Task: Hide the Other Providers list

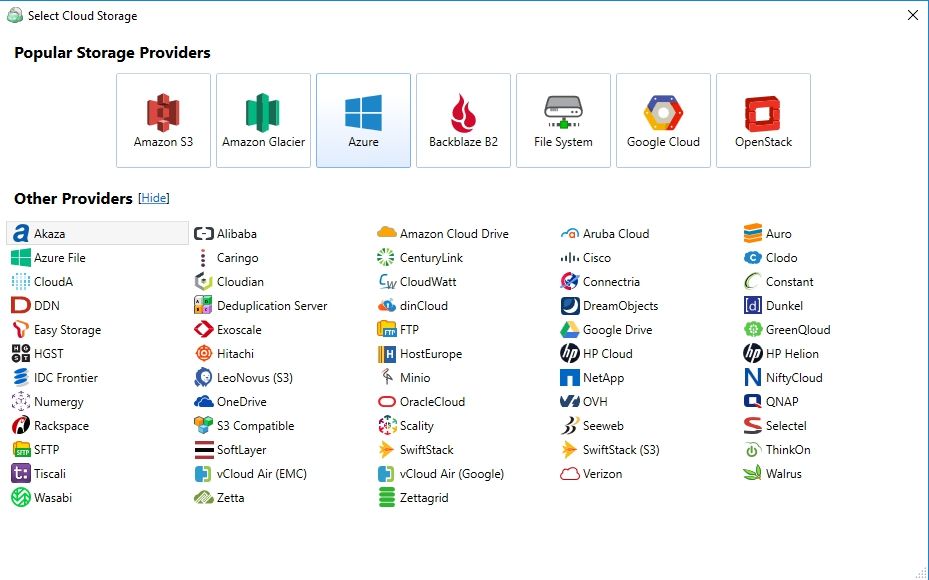Action: [x=154, y=198]
